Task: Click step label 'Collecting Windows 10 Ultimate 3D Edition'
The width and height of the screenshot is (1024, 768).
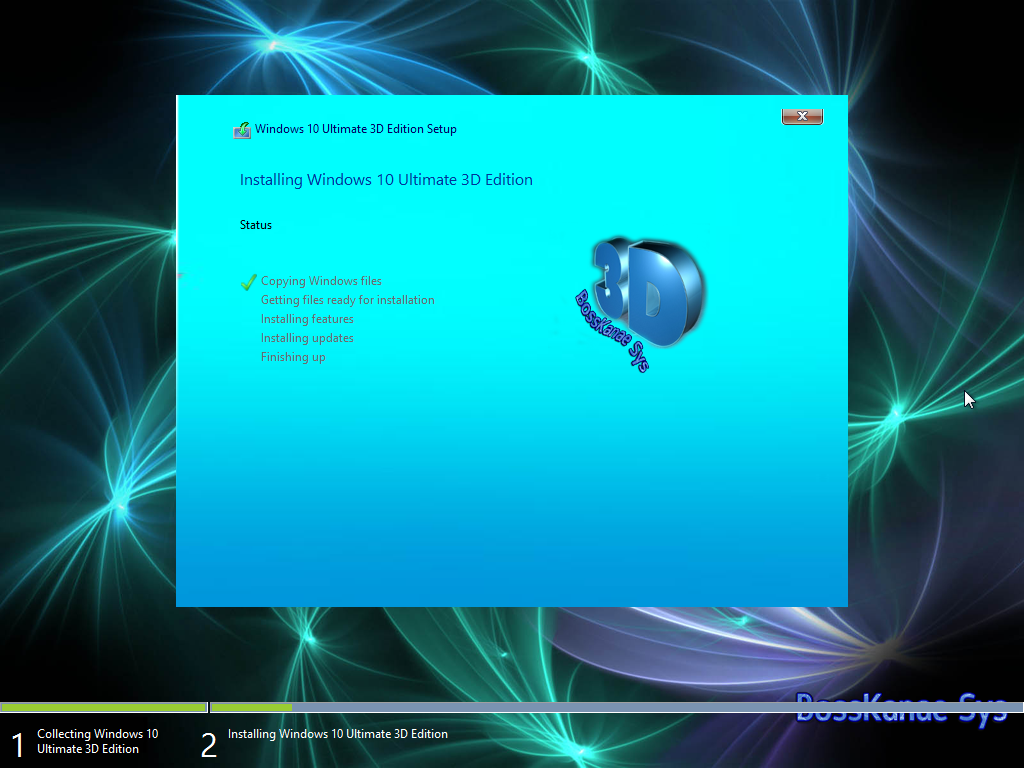Action: coord(97,741)
